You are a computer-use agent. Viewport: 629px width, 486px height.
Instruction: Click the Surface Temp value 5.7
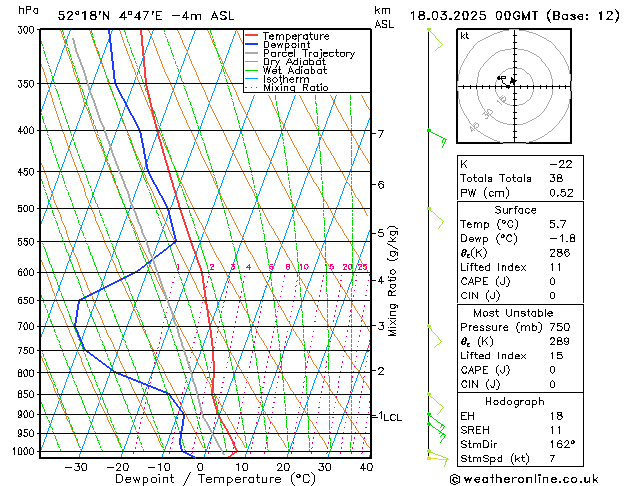[558, 224]
